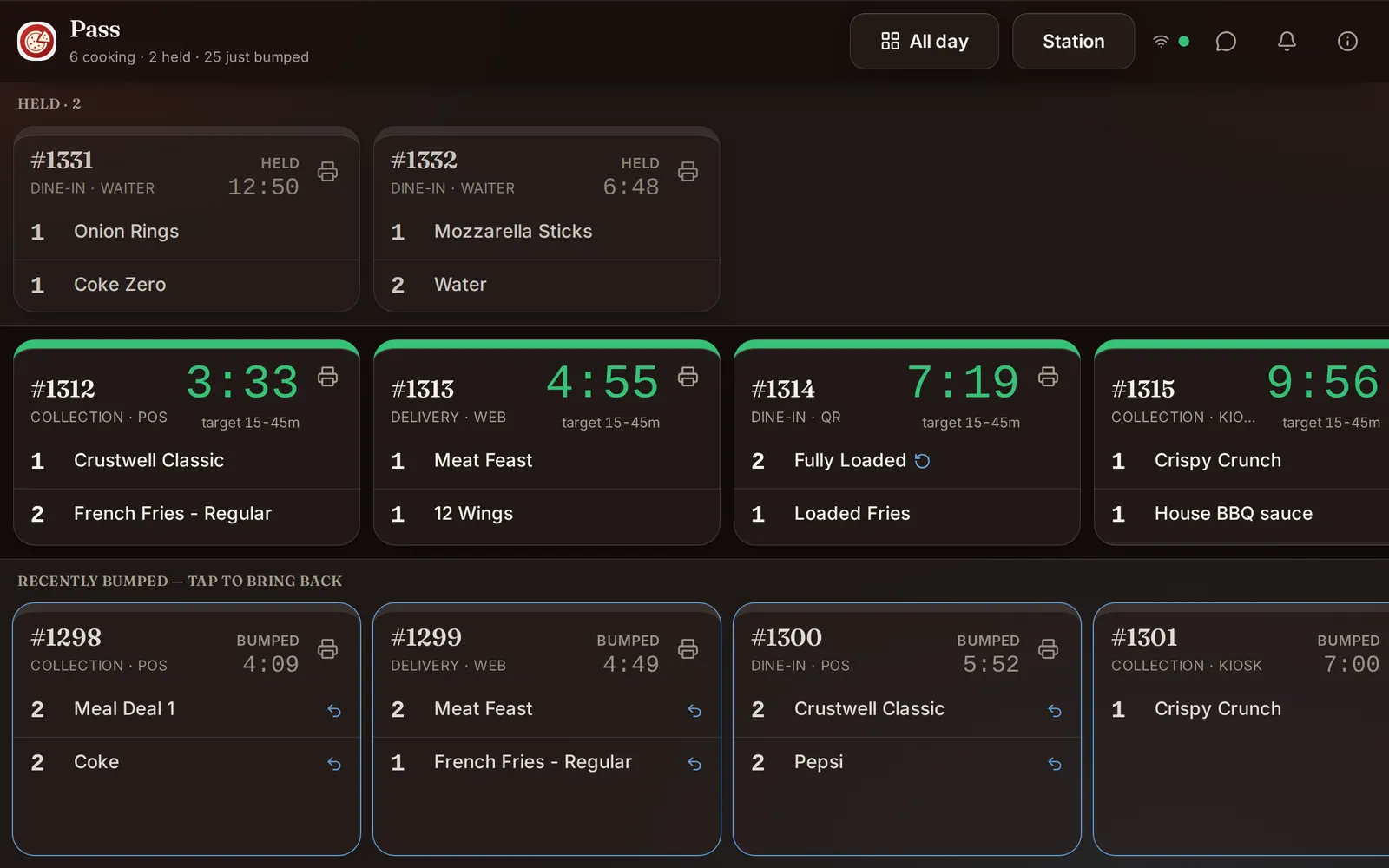Print ticket for bumped order #1299
The image size is (1389, 868).
pos(688,649)
